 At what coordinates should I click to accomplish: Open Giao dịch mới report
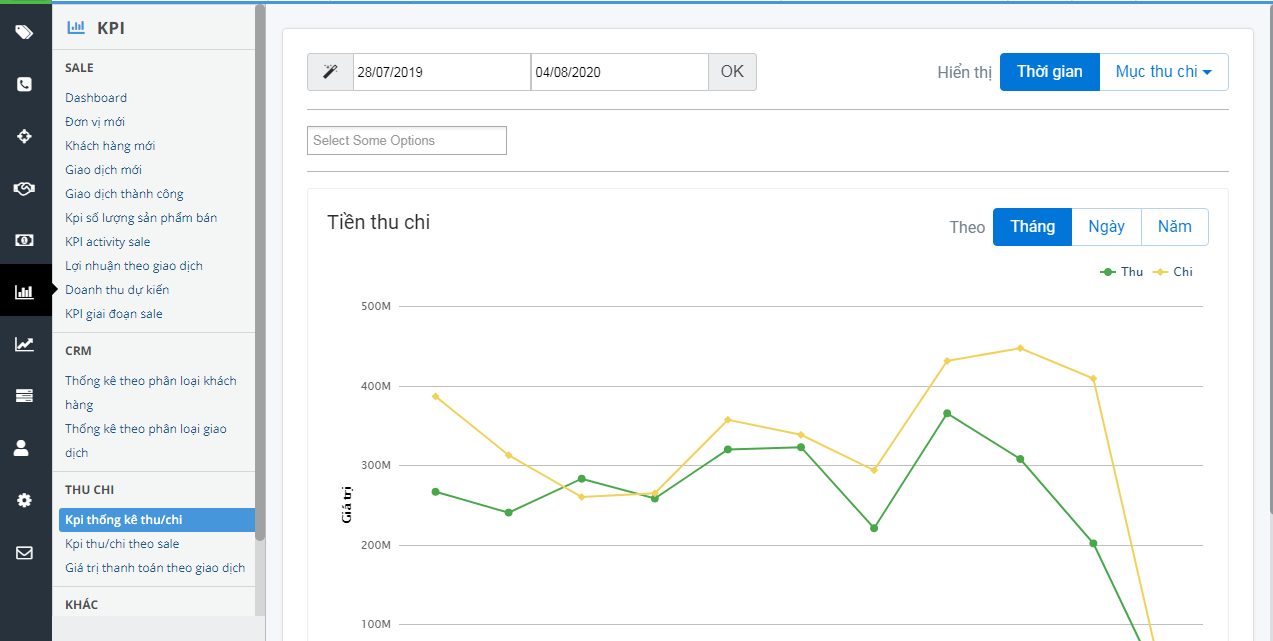tap(104, 170)
